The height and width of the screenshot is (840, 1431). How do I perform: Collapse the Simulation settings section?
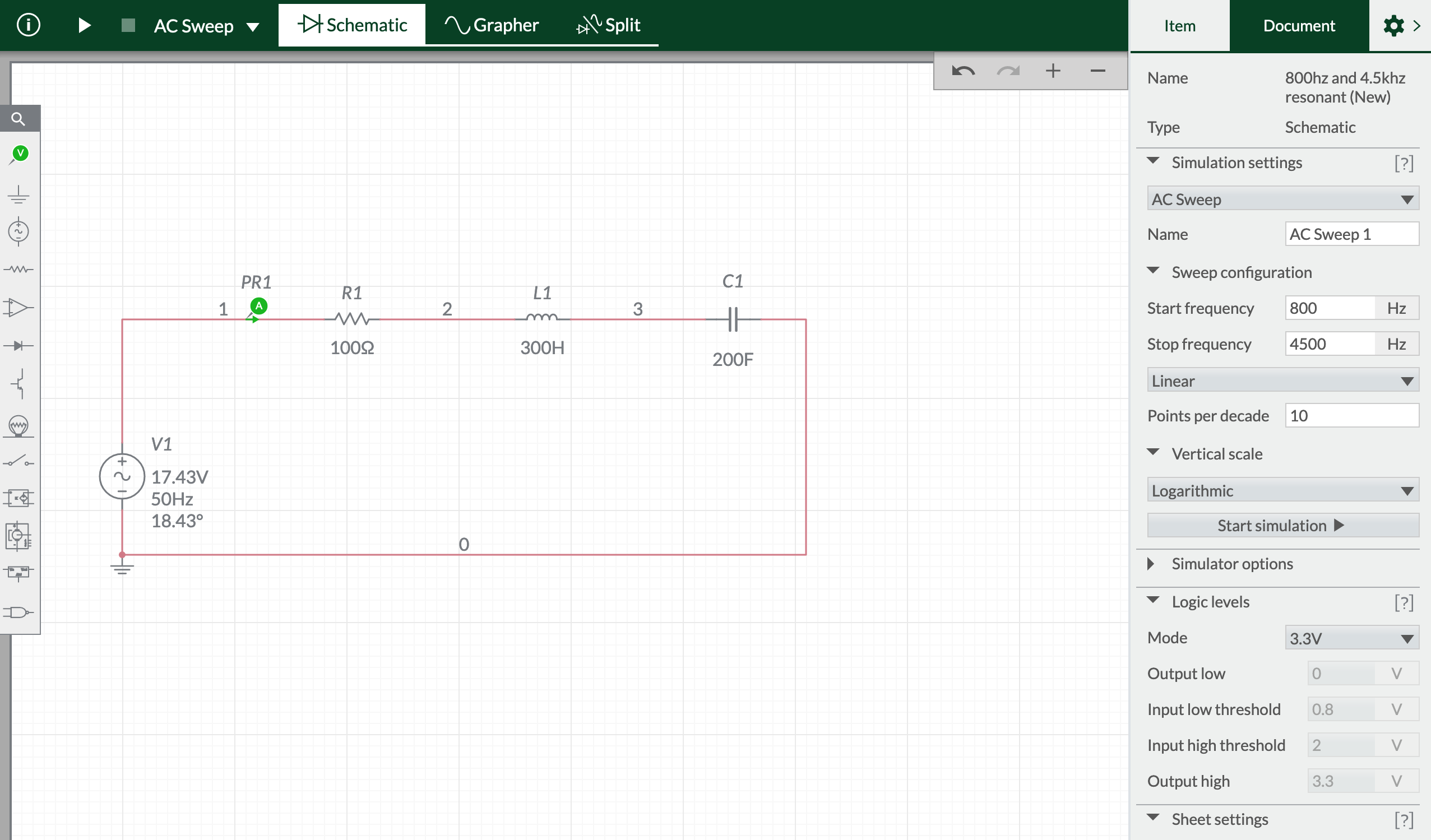pos(1154,163)
